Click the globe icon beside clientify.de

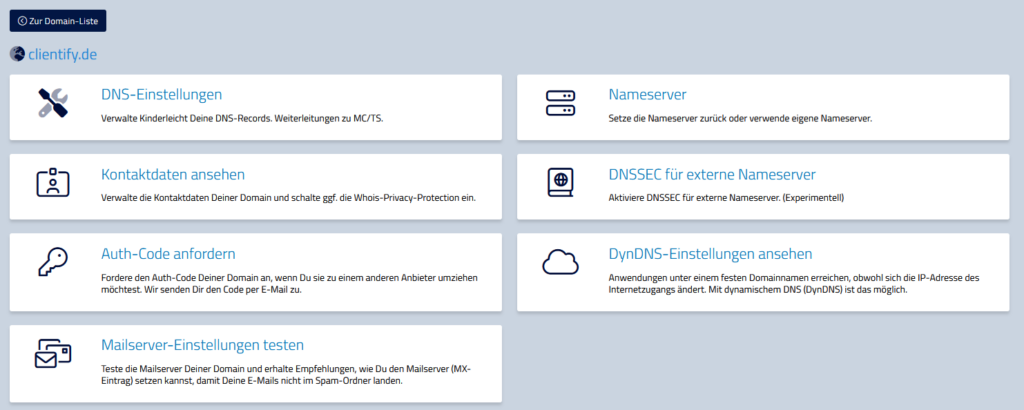[17, 54]
